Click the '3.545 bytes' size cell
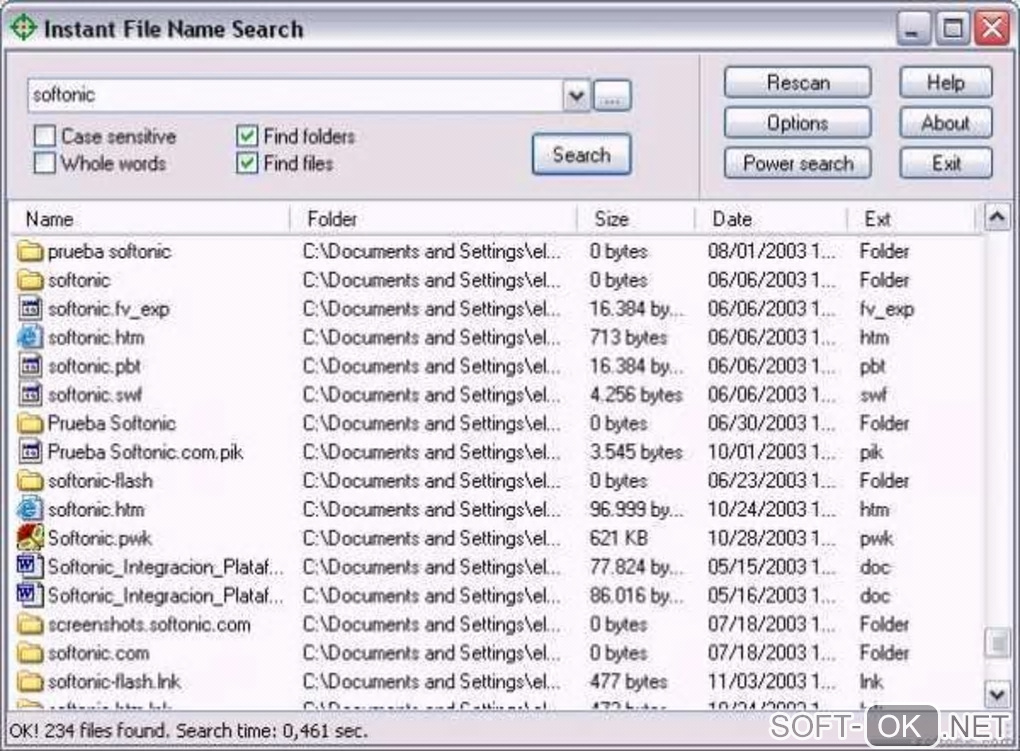The height and width of the screenshot is (751, 1020). 636,452
